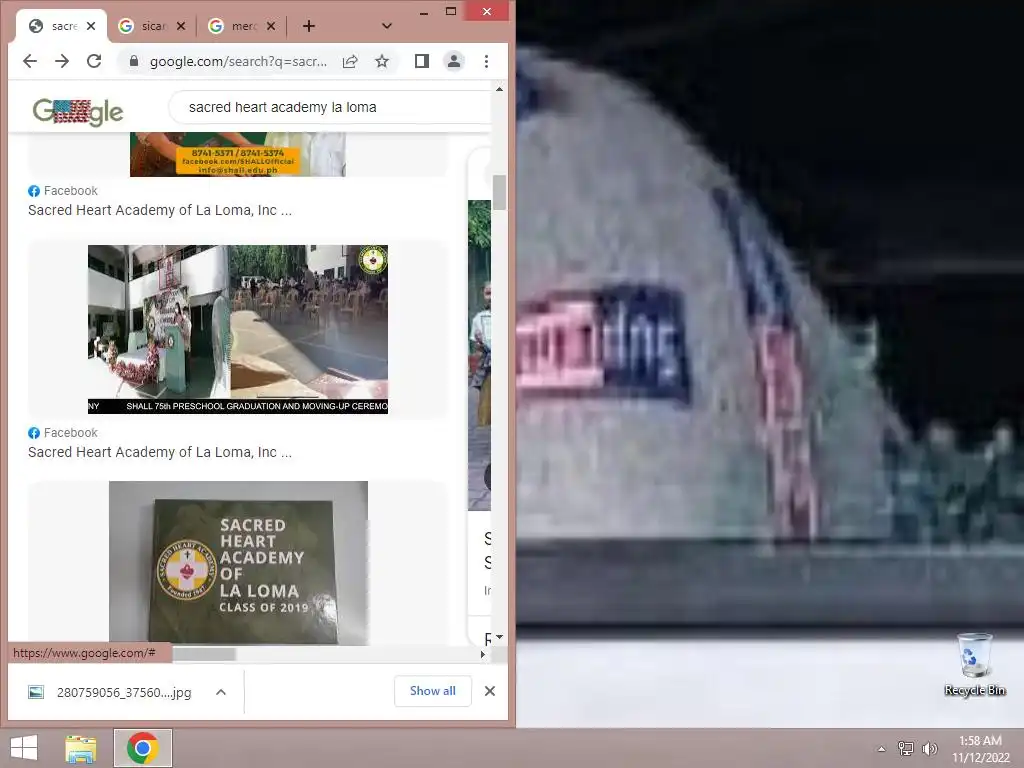
Task: Expand download item options chevron
Action: pos(221,692)
